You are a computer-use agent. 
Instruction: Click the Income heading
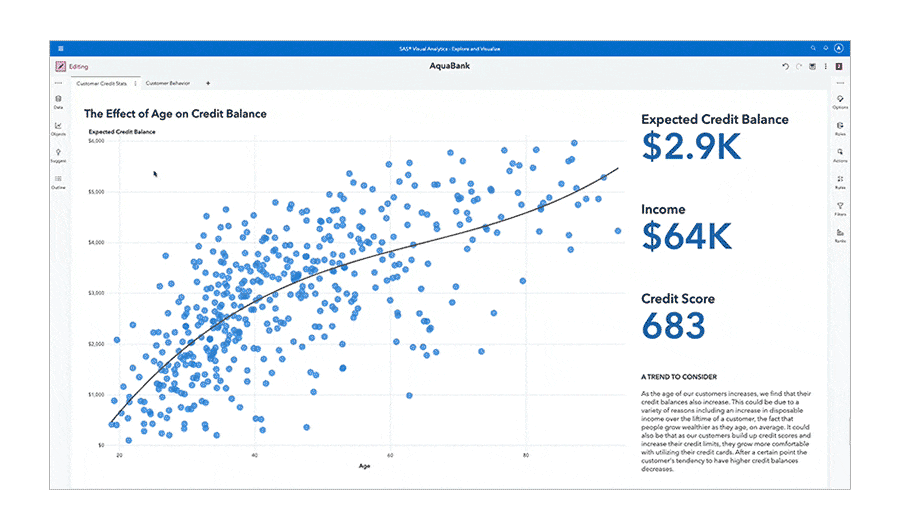point(663,209)
